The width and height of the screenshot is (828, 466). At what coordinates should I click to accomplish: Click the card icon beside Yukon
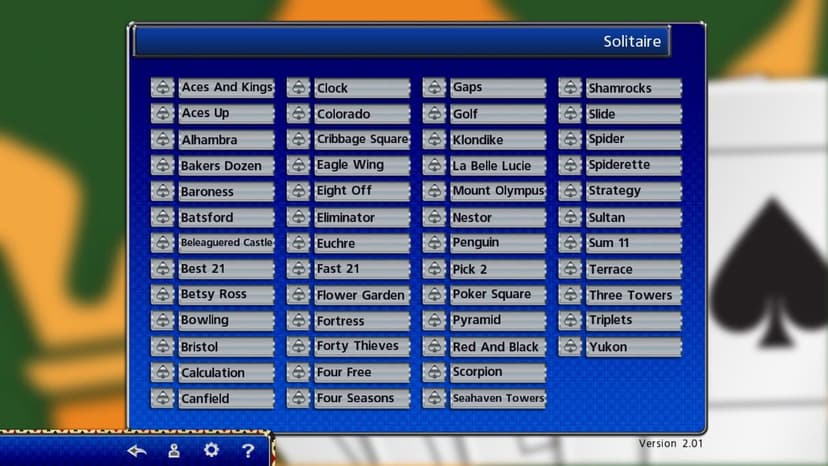coord(570,347)
